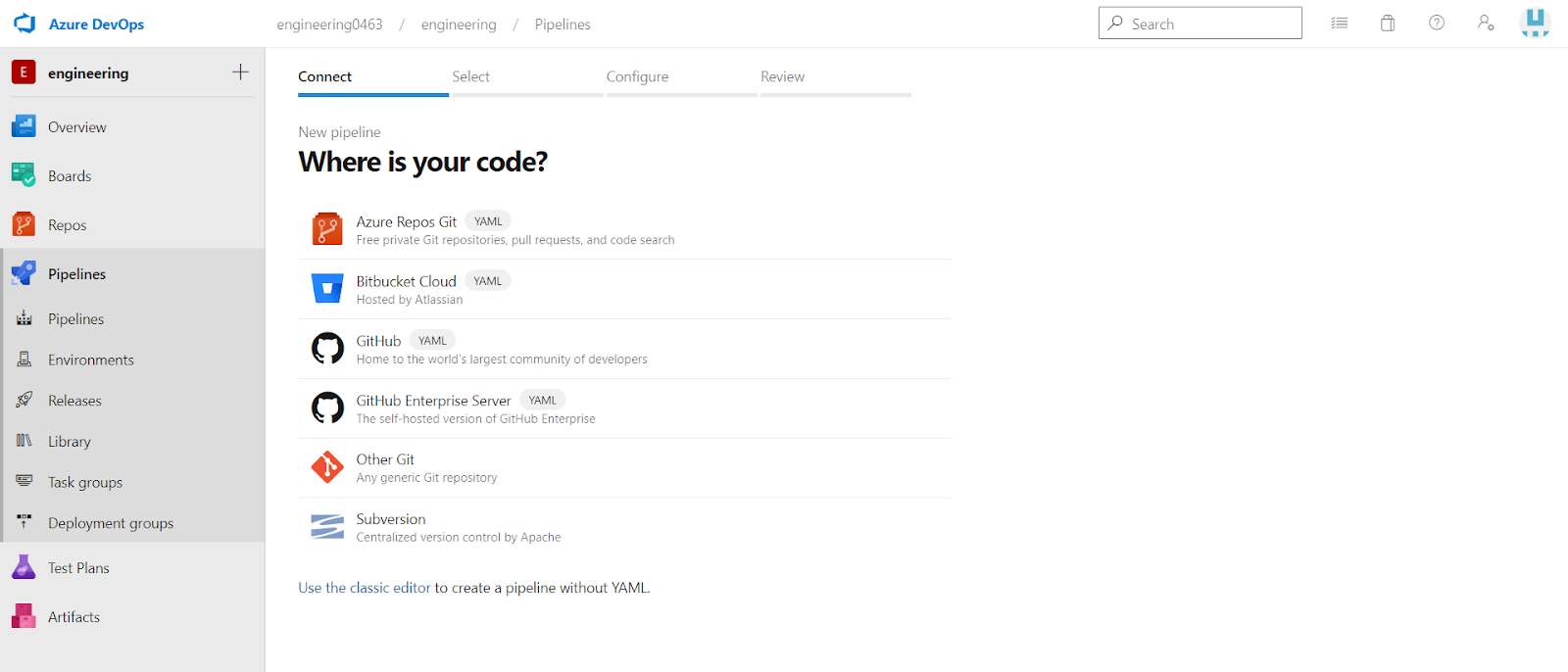Viewport: 1568px width, 672px height.
Task: Click the Subversion logo icon
Action: click(x=327, y=527)
